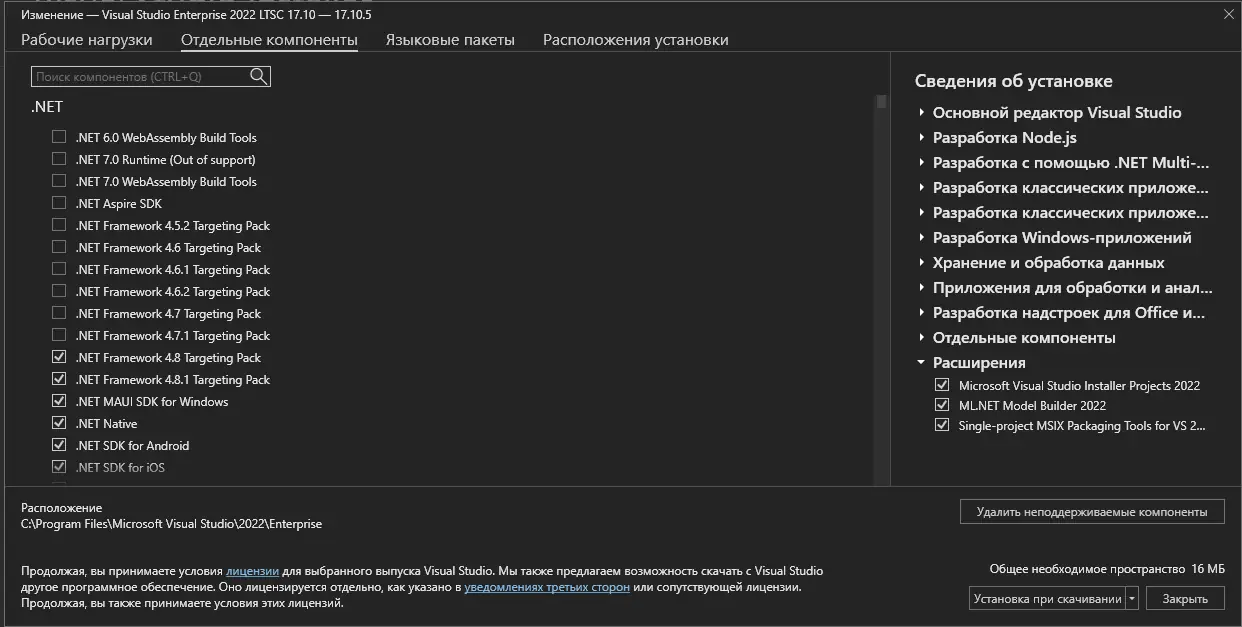The width and height of the screenshot is (1242, 627).
Task: Collapse the Расширения section
Action: point(921,363)
